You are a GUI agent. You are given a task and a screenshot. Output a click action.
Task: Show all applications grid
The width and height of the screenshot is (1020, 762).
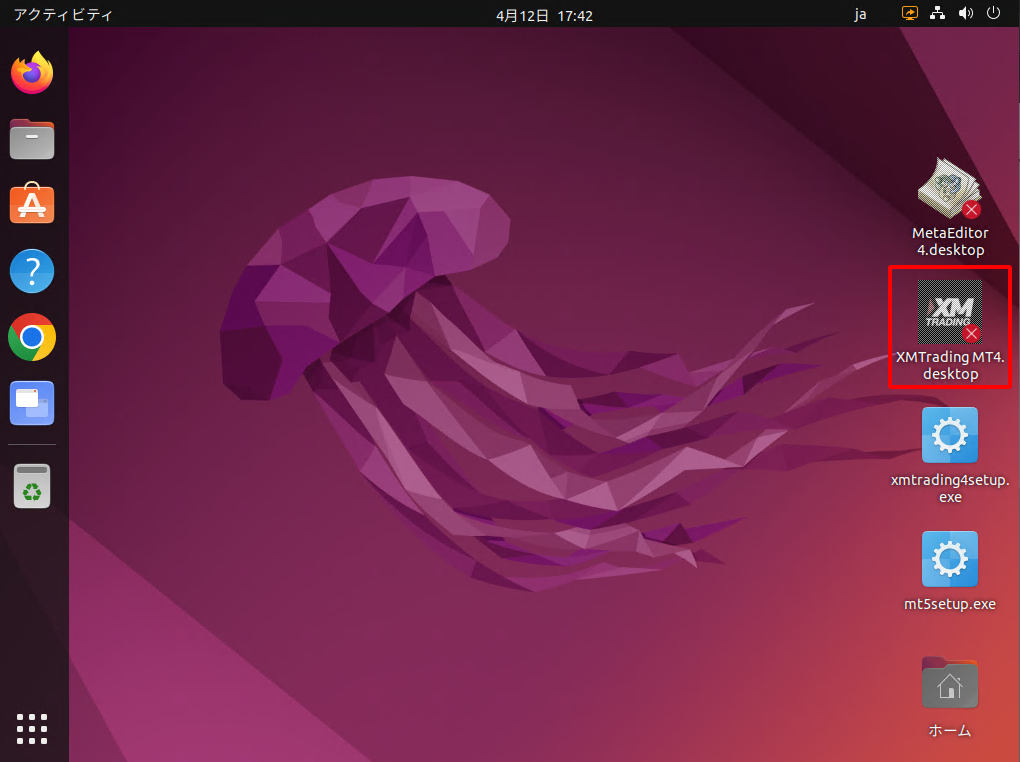coord(32,728)
